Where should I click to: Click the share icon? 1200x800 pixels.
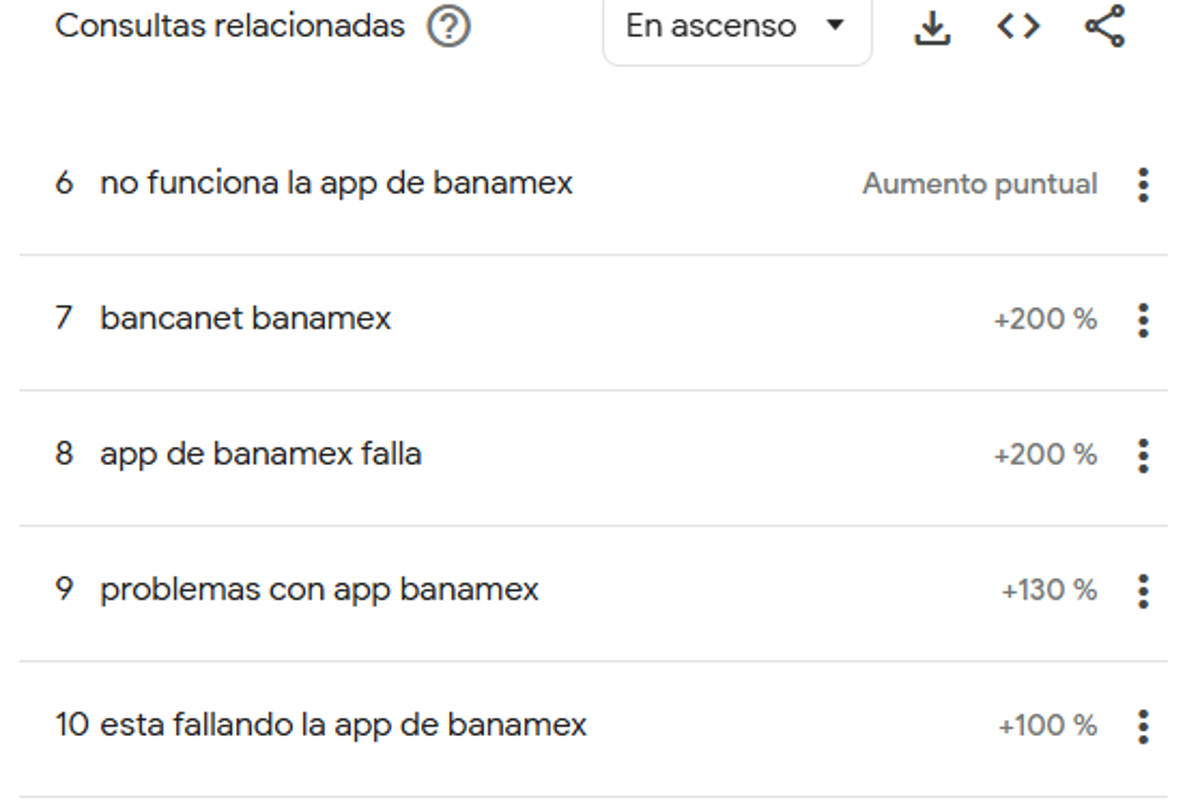tap(1103, 27)
